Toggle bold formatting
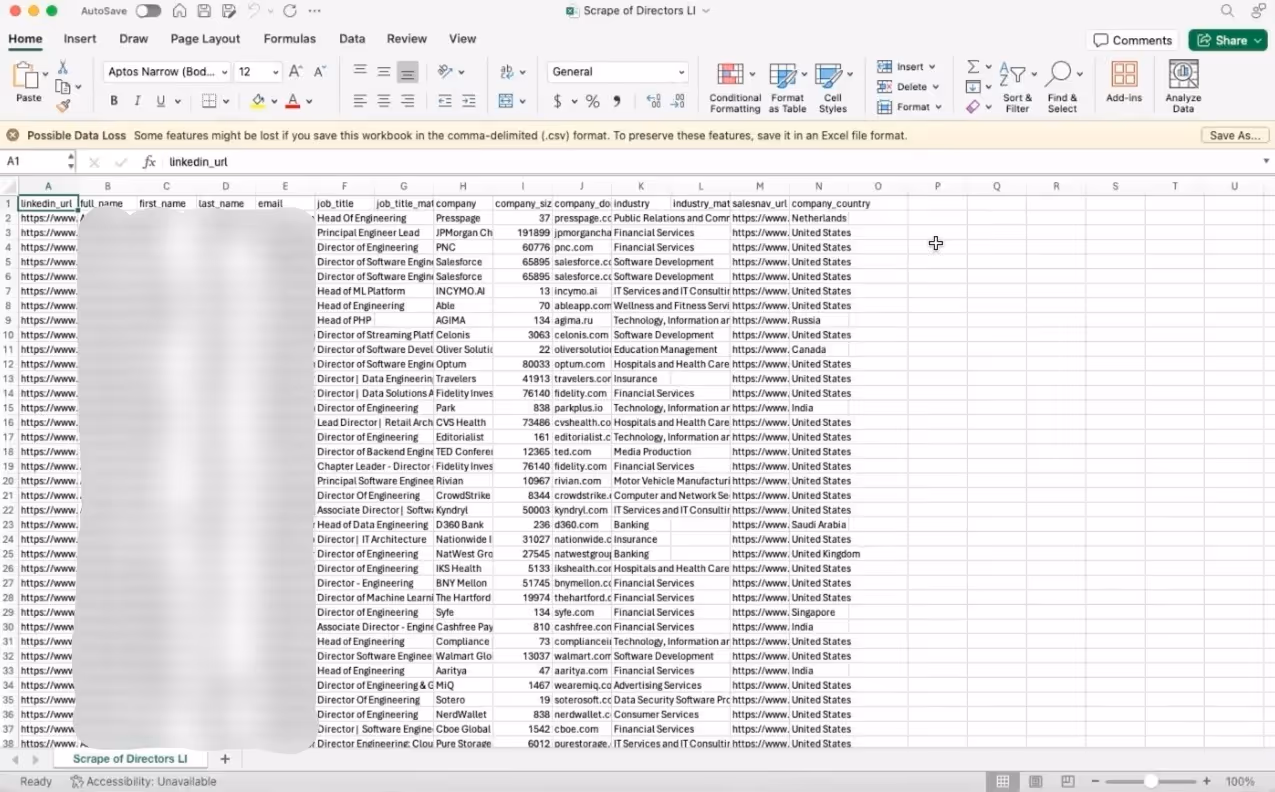This screenshot has height=792, width=1275. 114,101
